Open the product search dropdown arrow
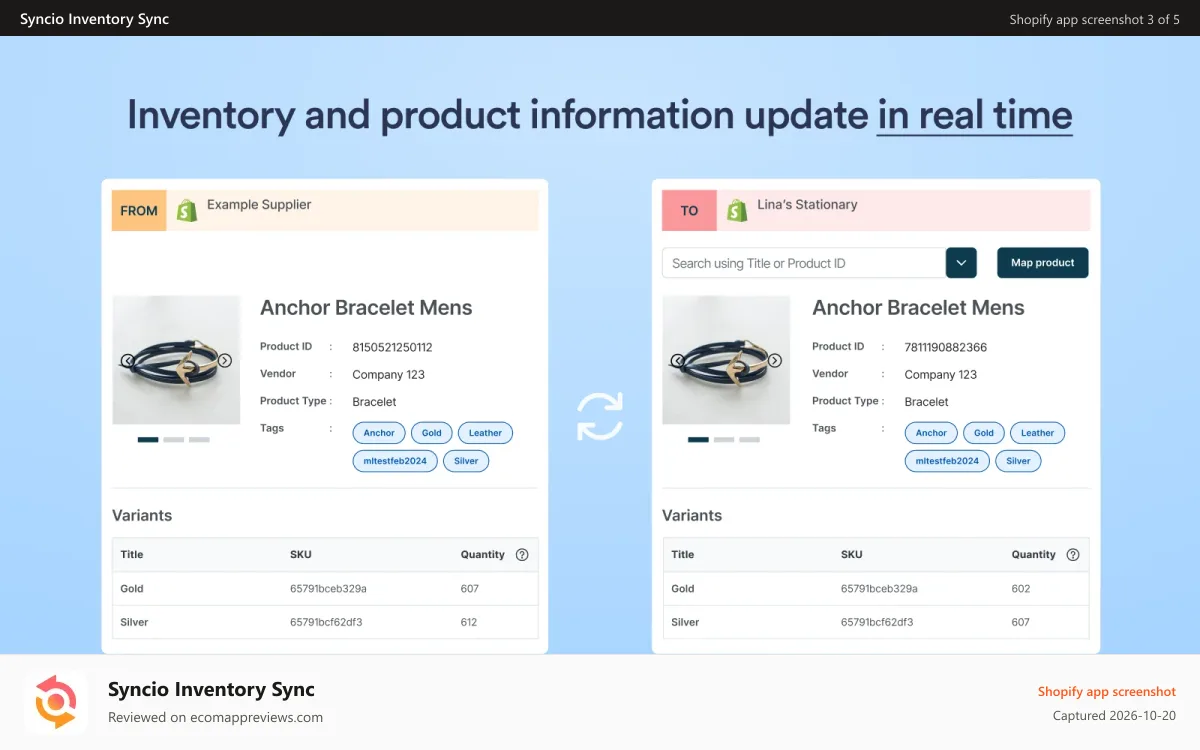 961,263
